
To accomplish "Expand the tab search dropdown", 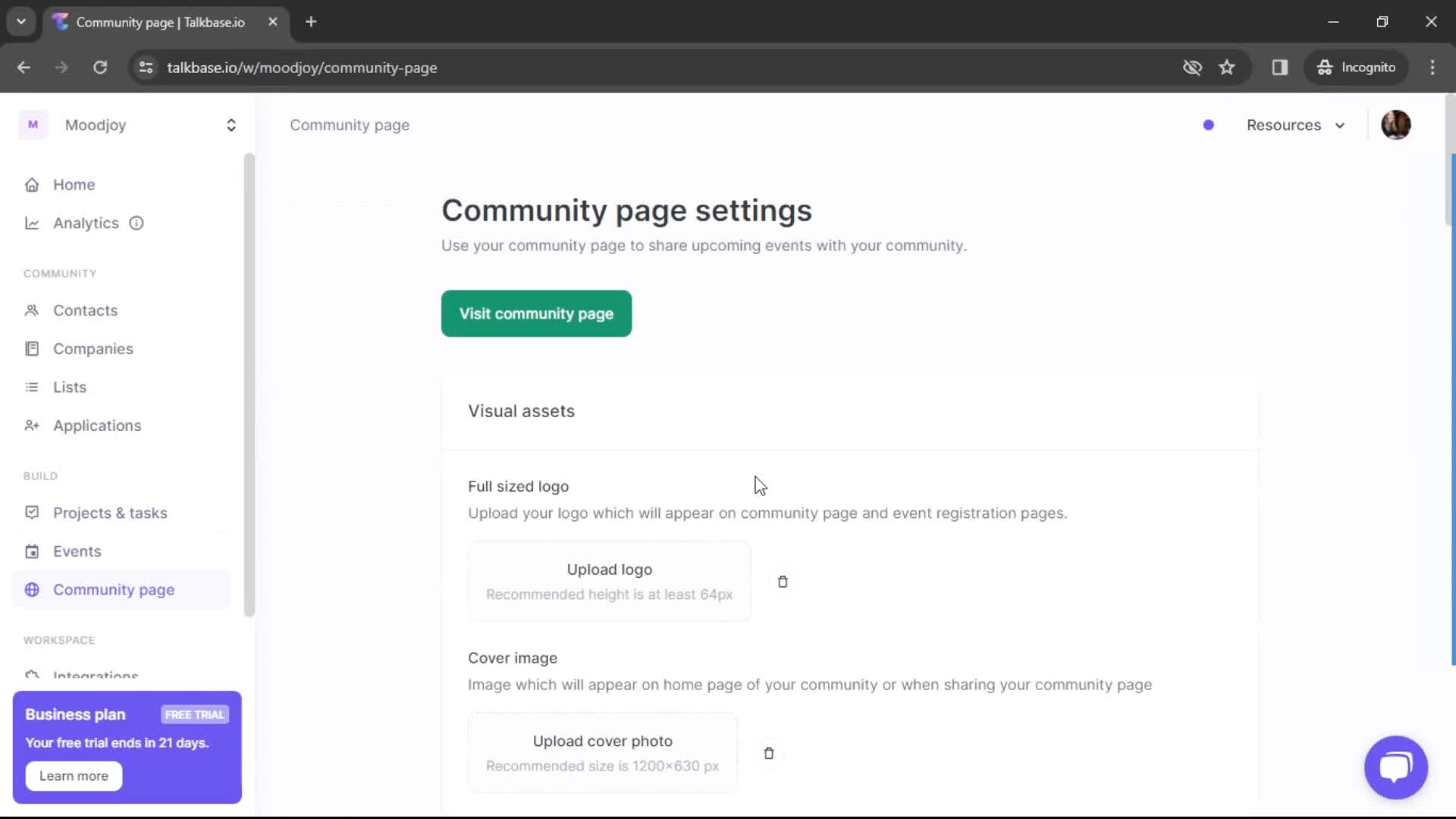I will click(20, 21).
